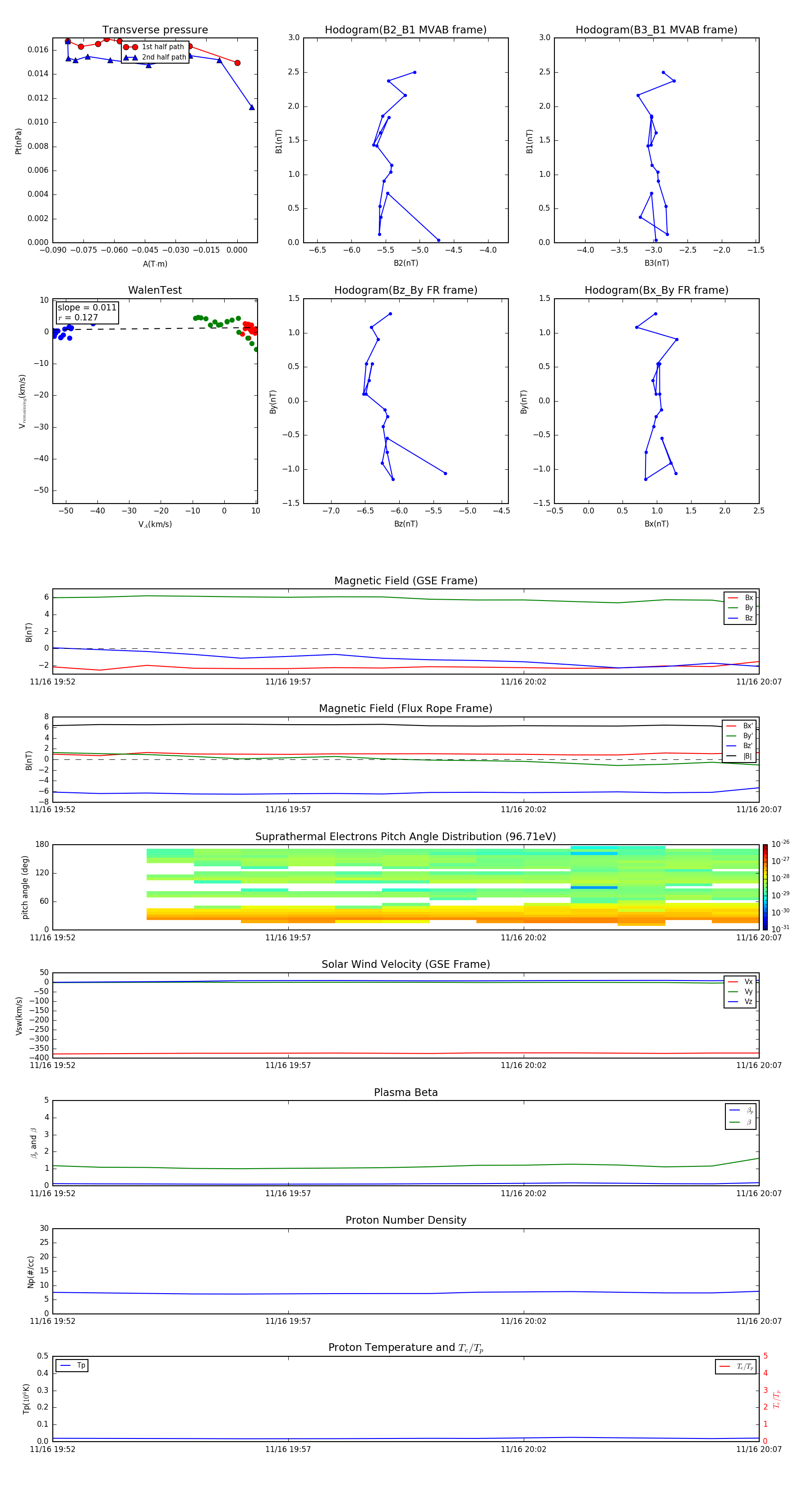Click the 'Bx(nT)' x-axis label
The image size is (812, 1489).
tap(656, 524)
